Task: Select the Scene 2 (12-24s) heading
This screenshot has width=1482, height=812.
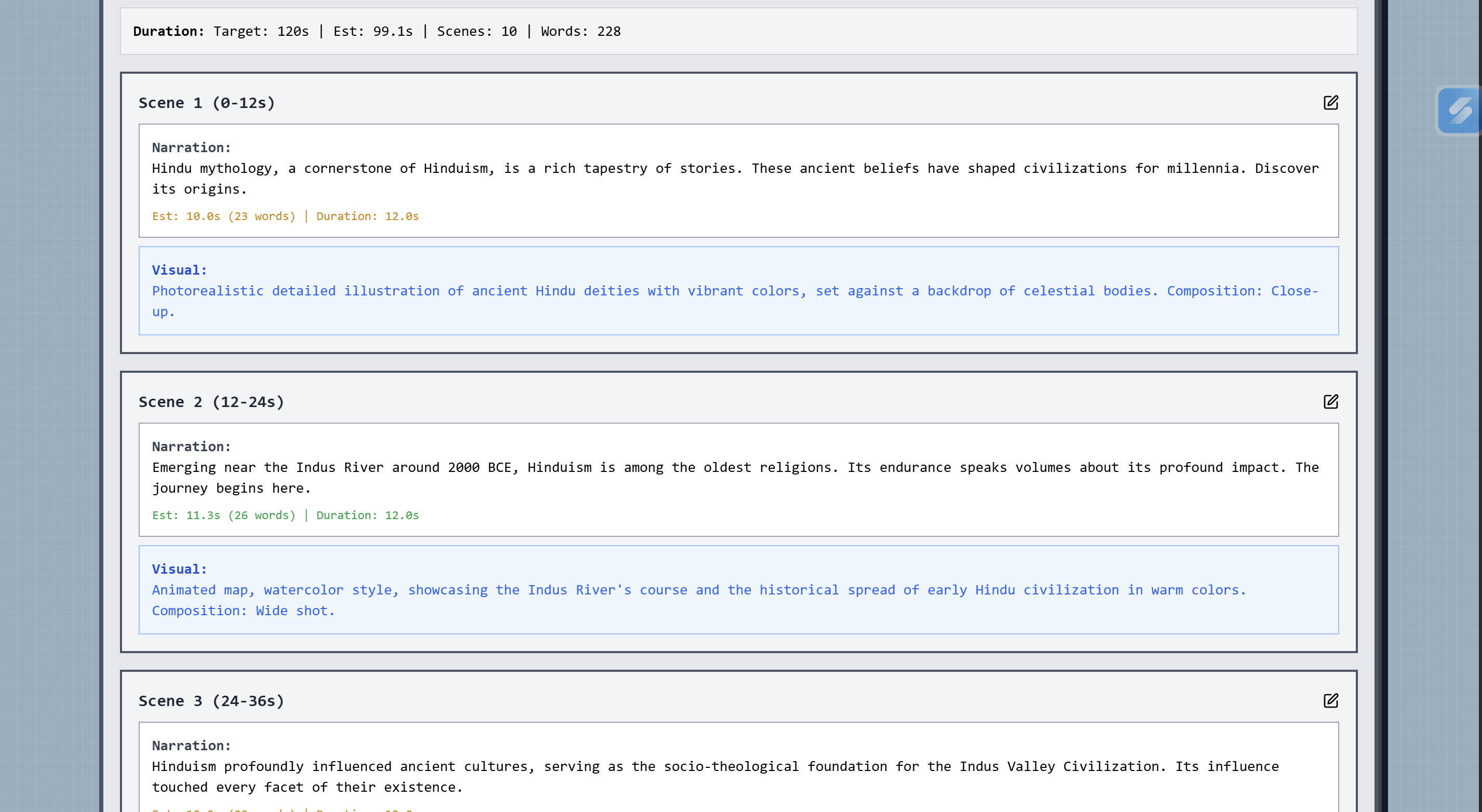Action: (211, 402)
